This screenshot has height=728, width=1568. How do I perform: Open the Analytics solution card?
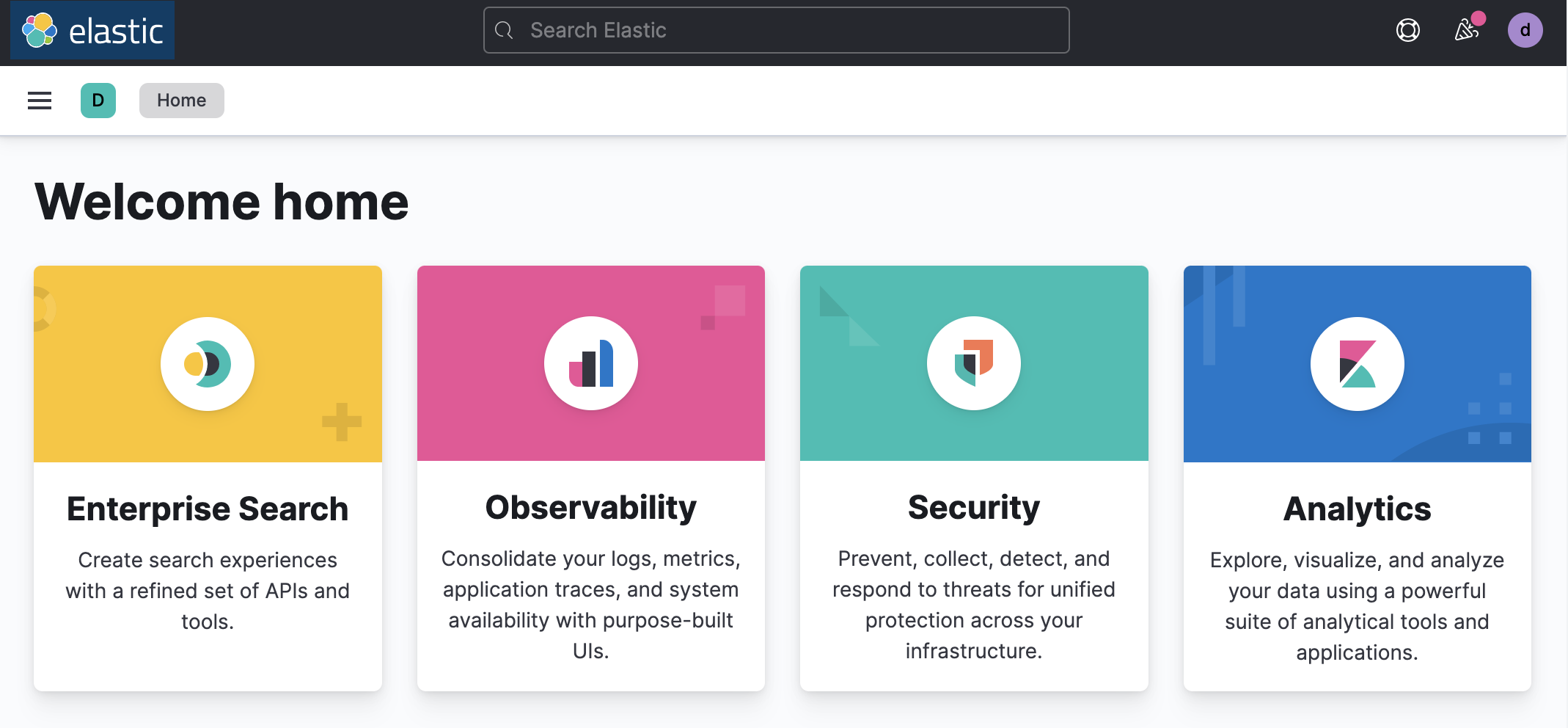click(1357, 509)
